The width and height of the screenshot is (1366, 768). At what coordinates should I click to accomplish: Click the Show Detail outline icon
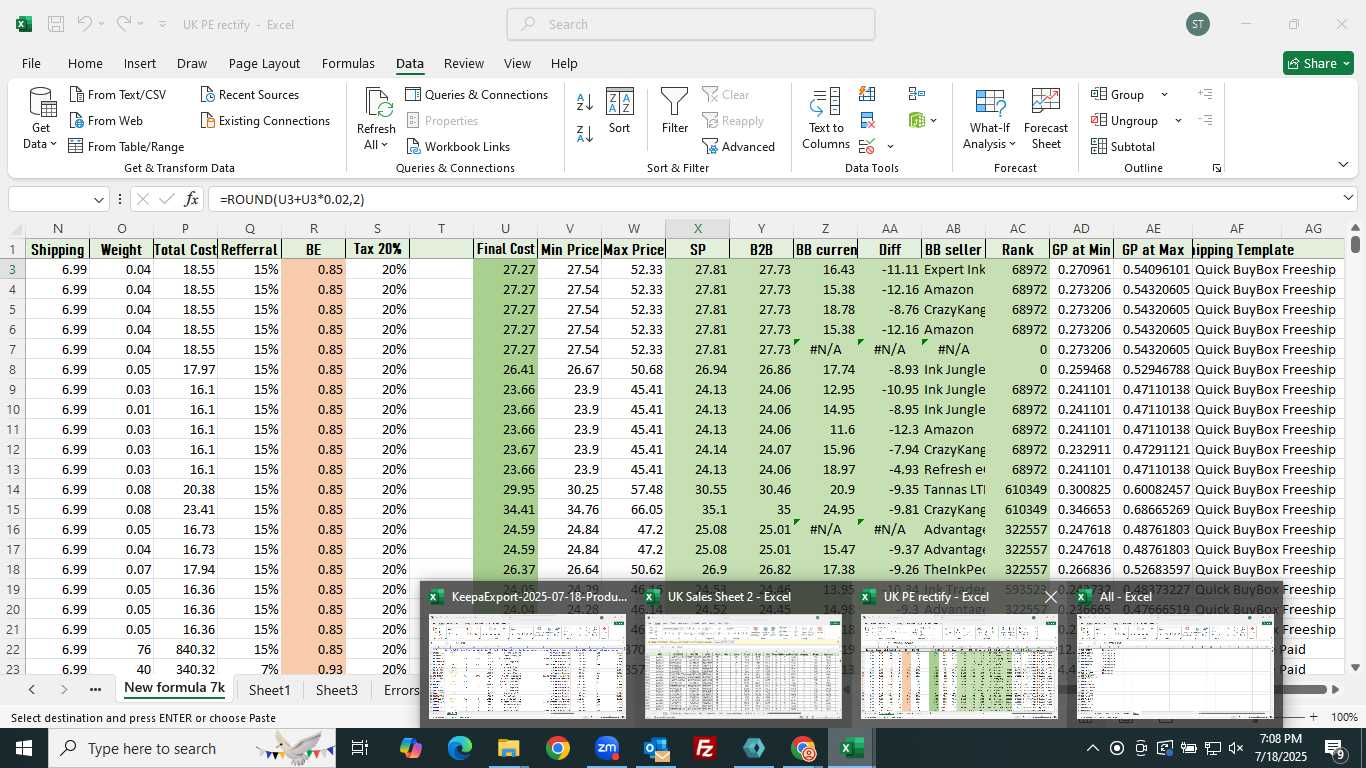pos(1205,94)
